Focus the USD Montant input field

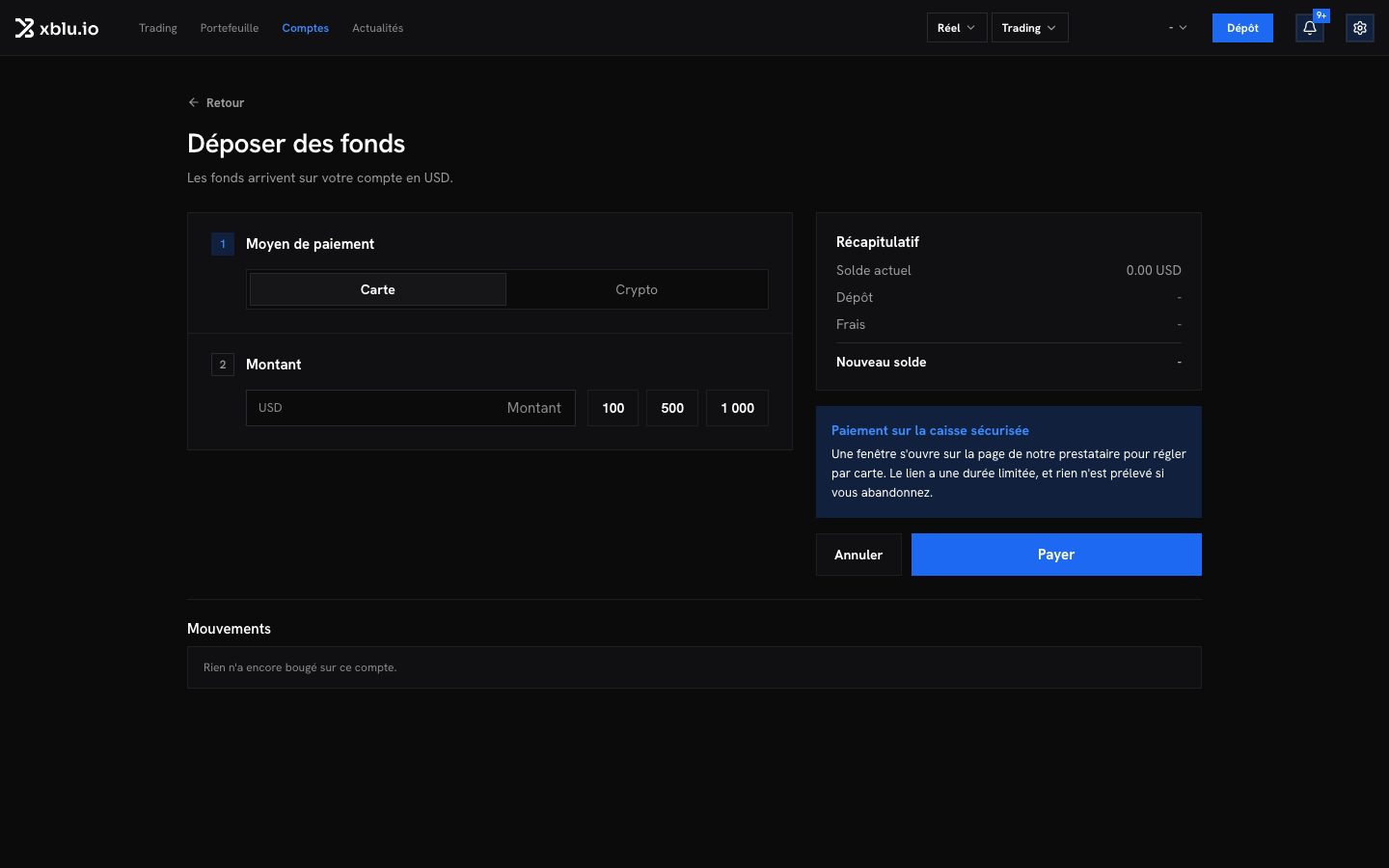(411, 408)
